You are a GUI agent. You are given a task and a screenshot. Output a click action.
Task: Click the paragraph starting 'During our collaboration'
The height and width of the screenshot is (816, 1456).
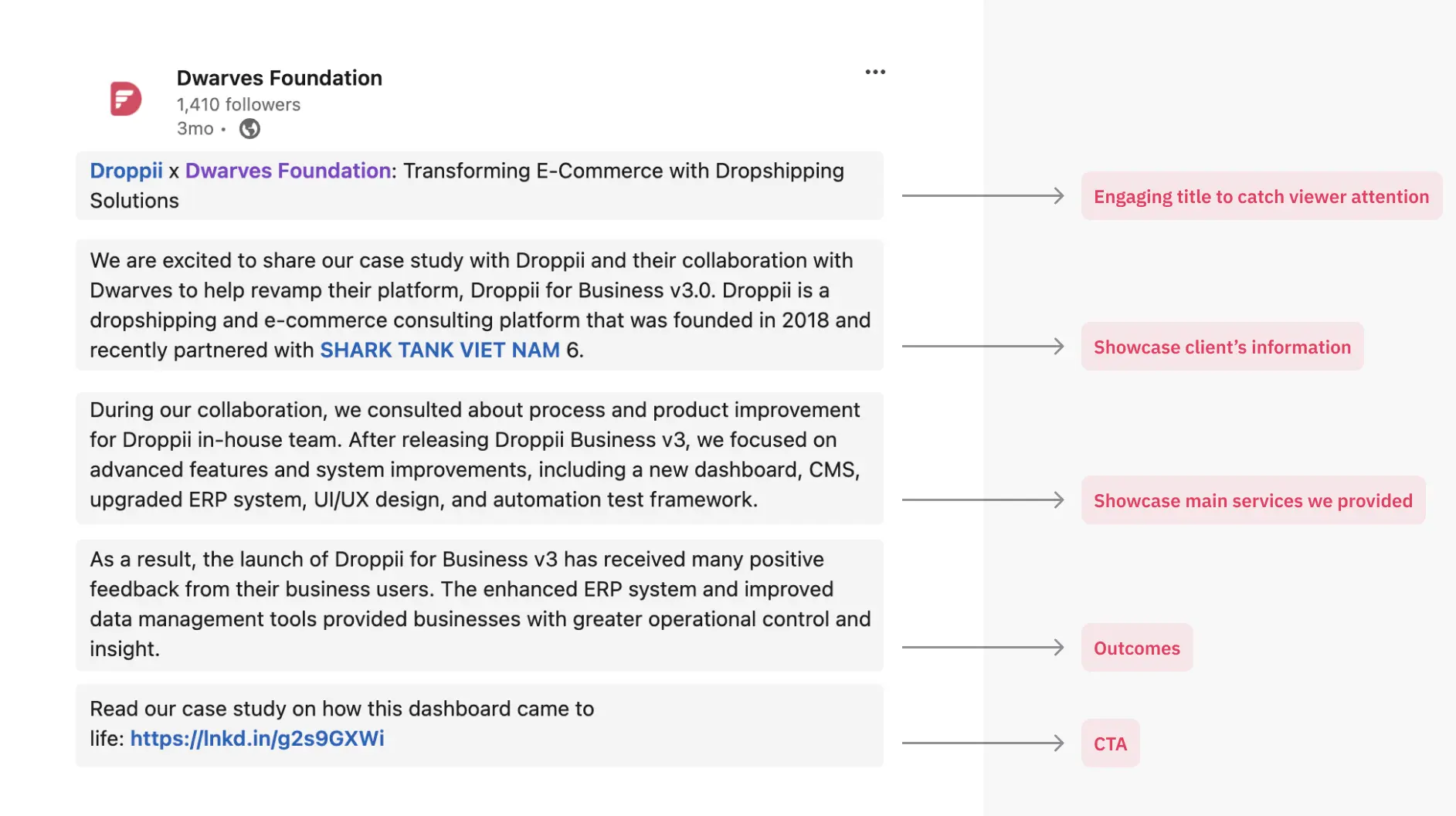(x=479, y=455)
